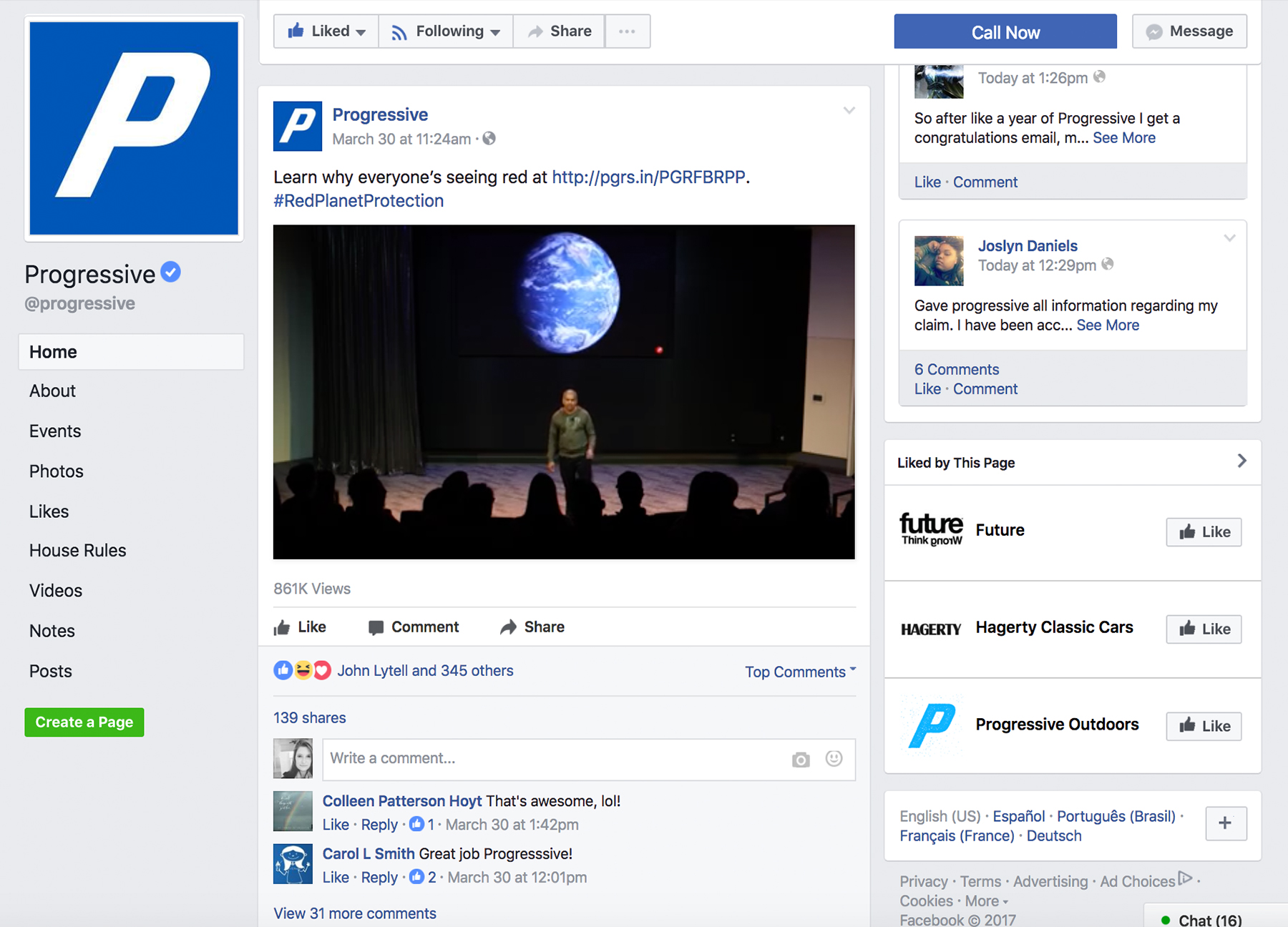The width and height of the screenshot is (1288, 927).
Task: Click Comment on the 1:26pm visitor post
Action: point(985,182)
